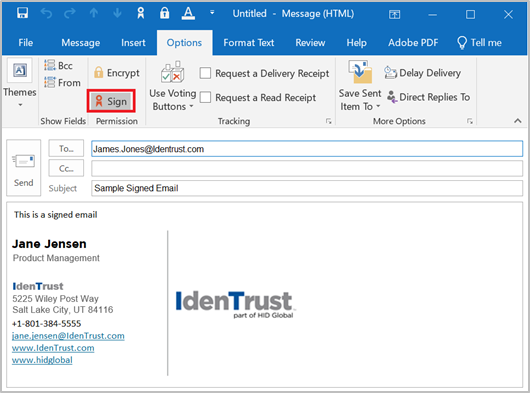Click the Send button

(24, 168)
